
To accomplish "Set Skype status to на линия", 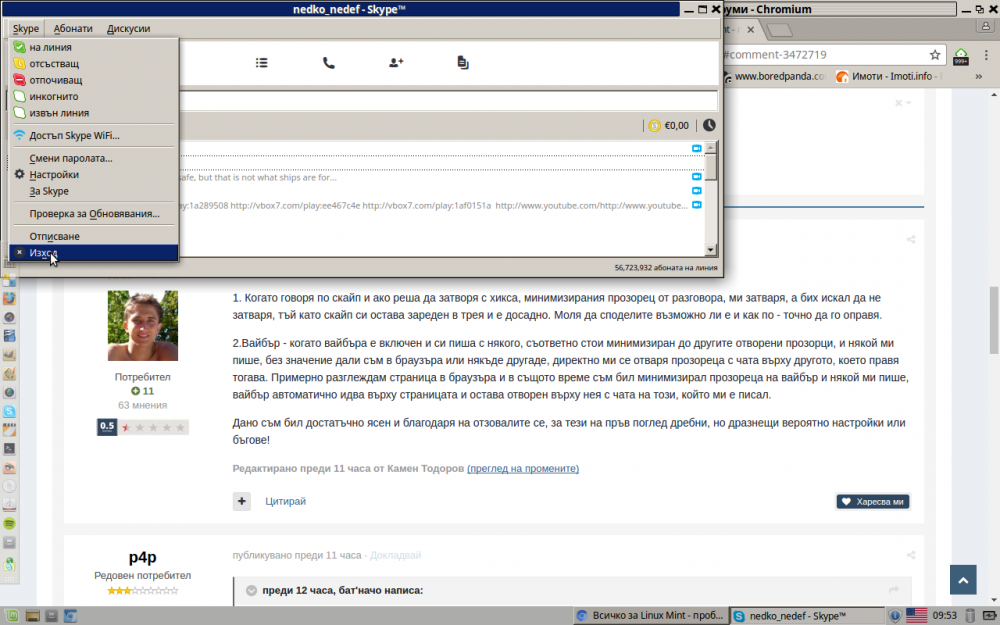I will click(x=94, y=47).
